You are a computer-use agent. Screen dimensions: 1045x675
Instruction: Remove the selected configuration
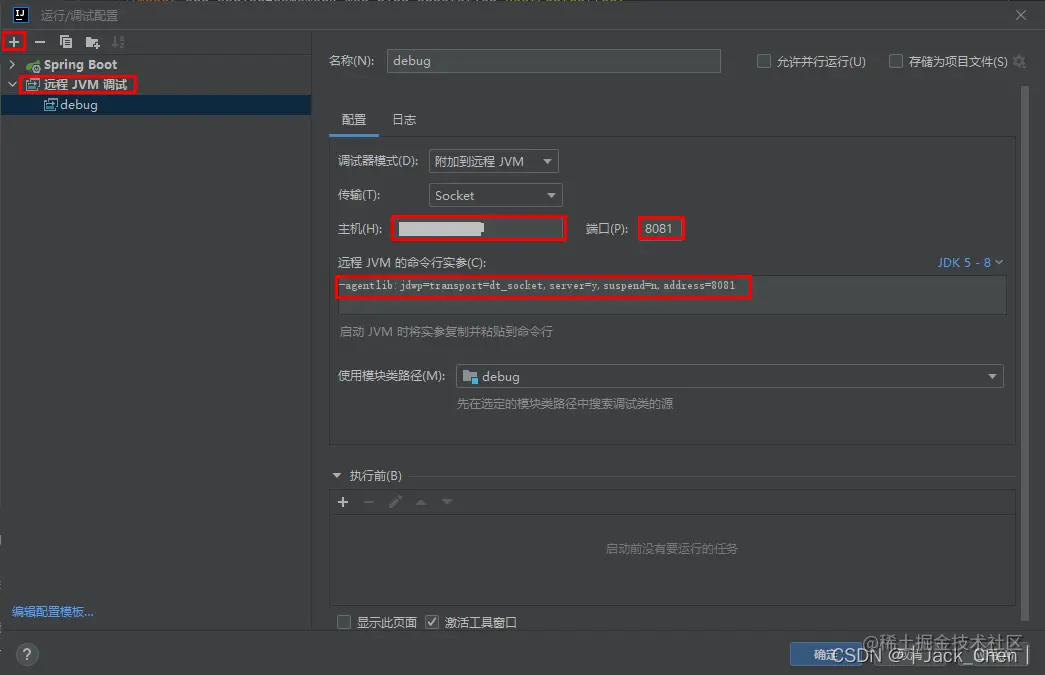40,42
